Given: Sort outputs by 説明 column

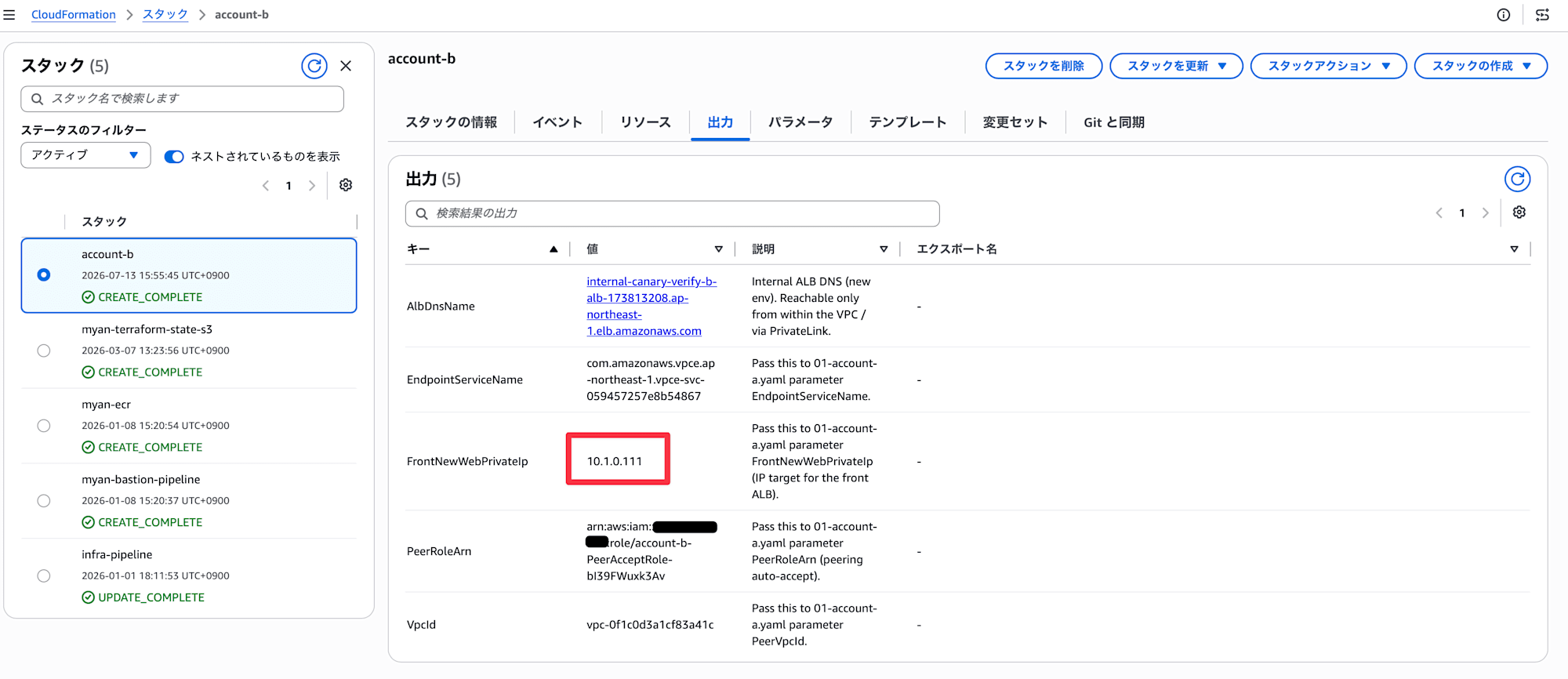Looking at the screenshot, I should click(884, 249).
